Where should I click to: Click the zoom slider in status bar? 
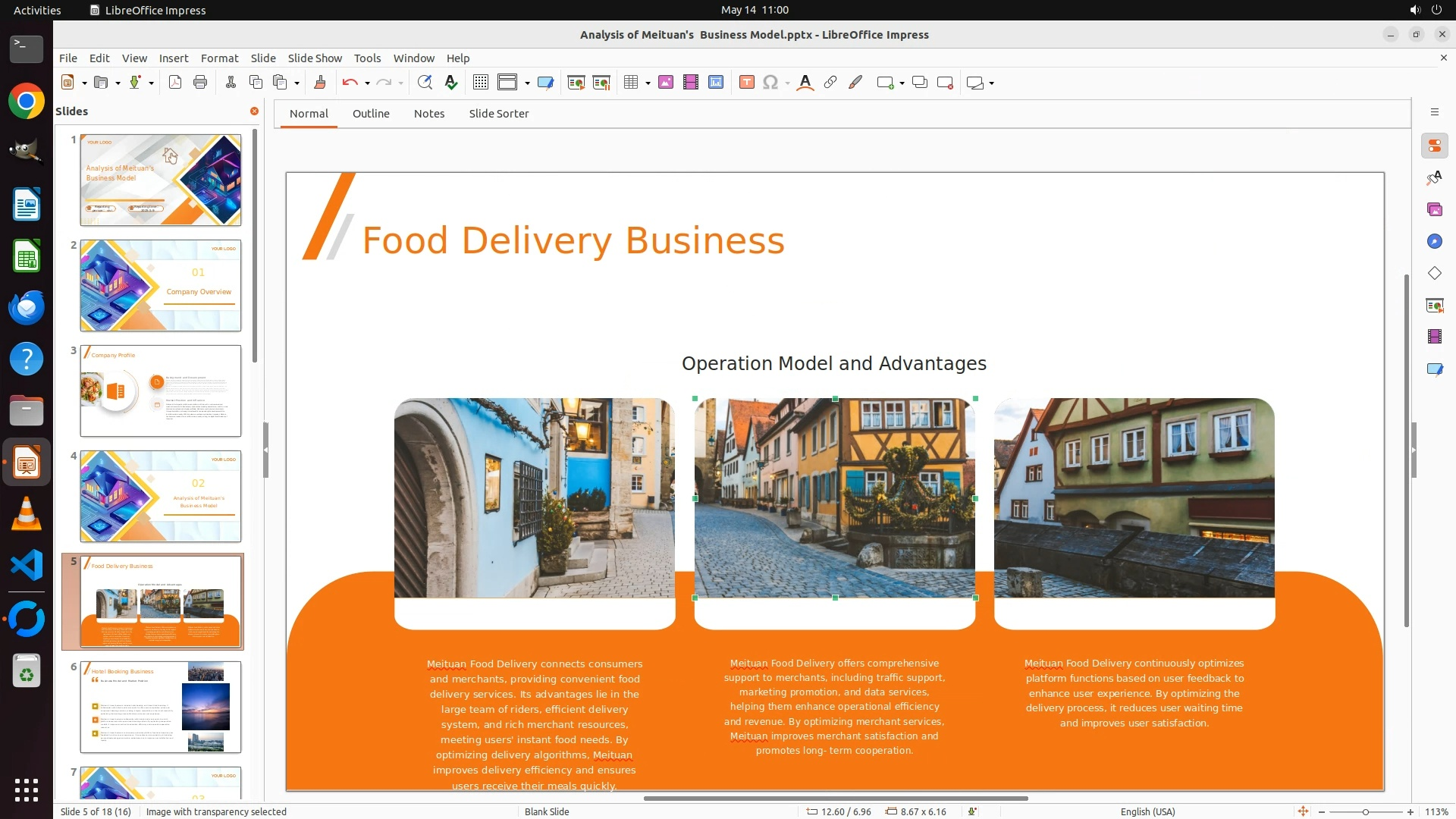pyautogui.click(x=1365, y=811)
